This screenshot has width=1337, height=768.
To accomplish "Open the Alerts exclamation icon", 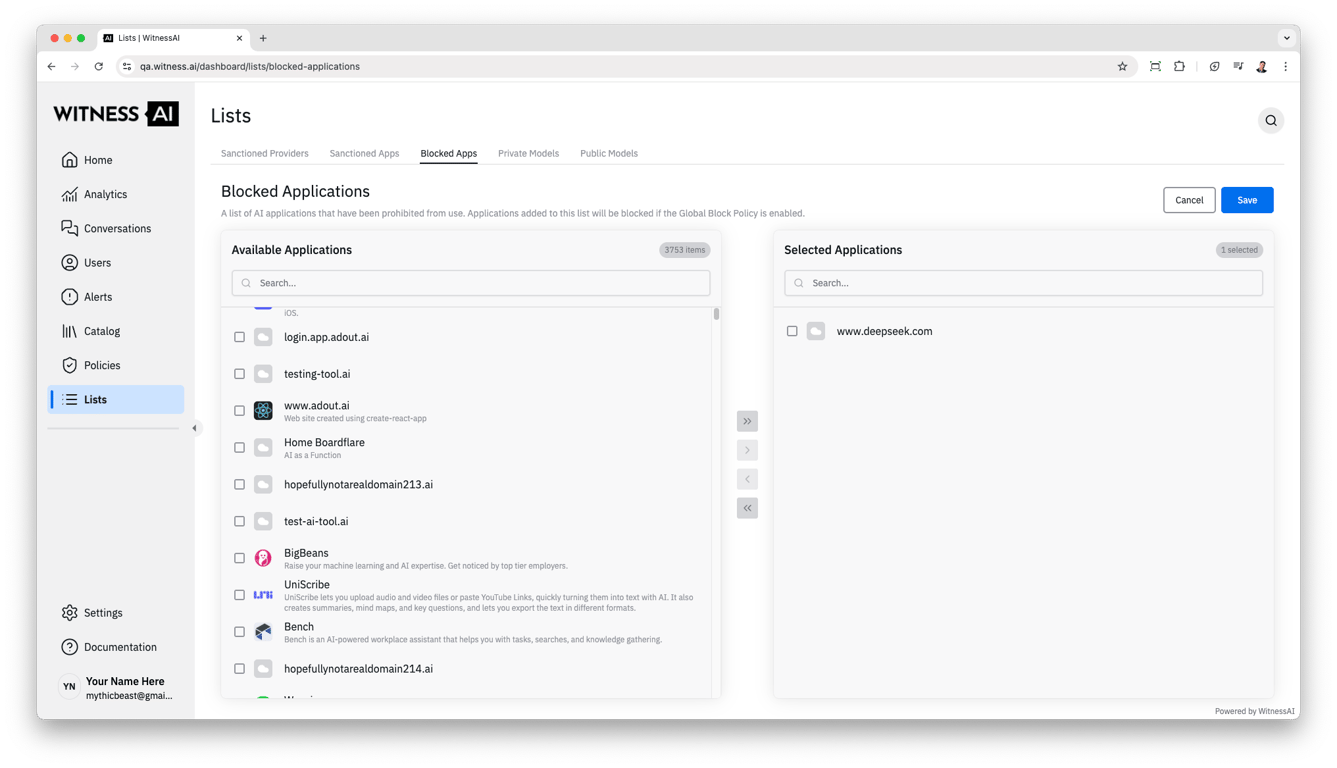I will [x=69, y=297].
